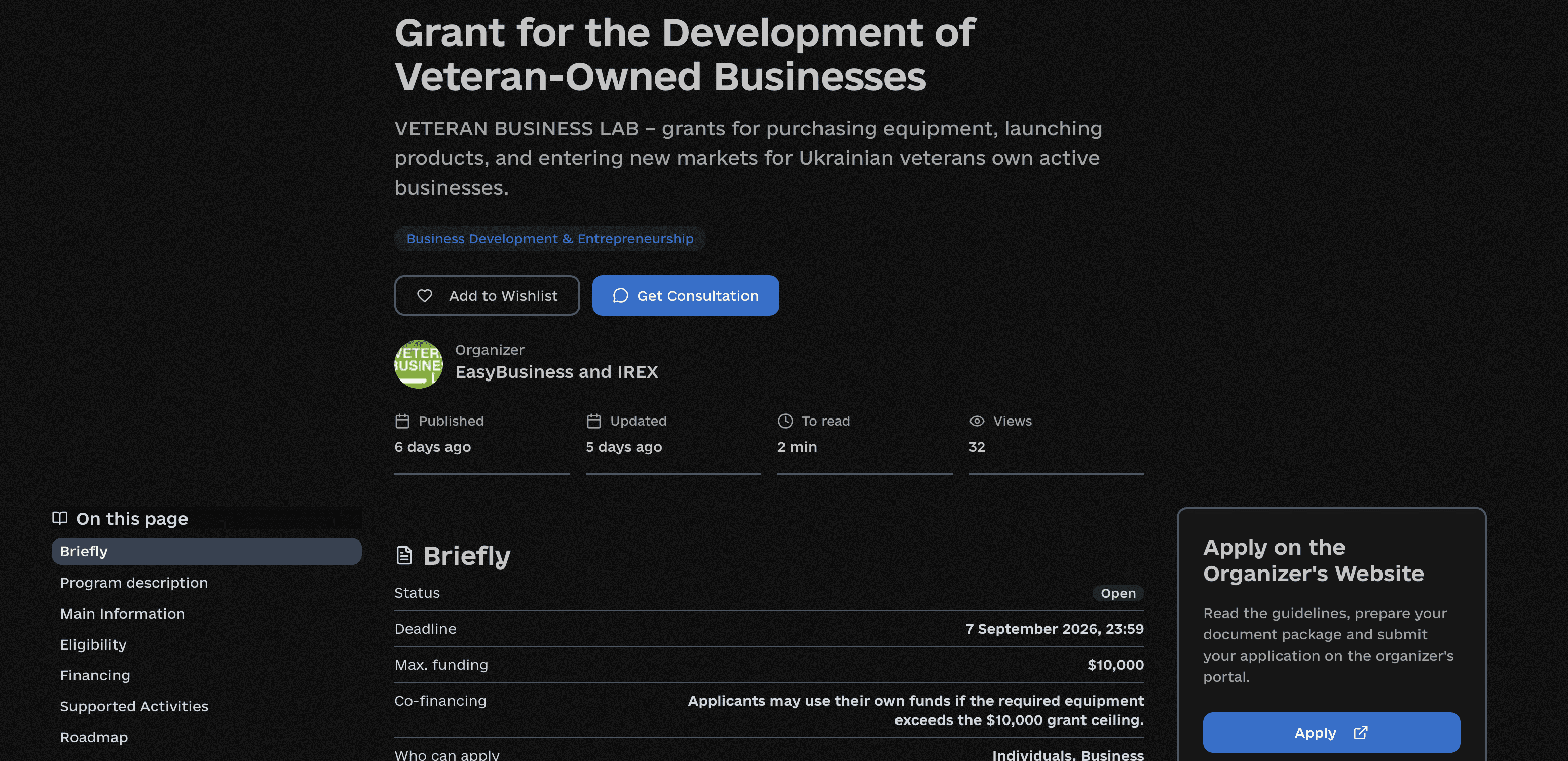
Task: Click the On this page heading
Action: (132, 518)
